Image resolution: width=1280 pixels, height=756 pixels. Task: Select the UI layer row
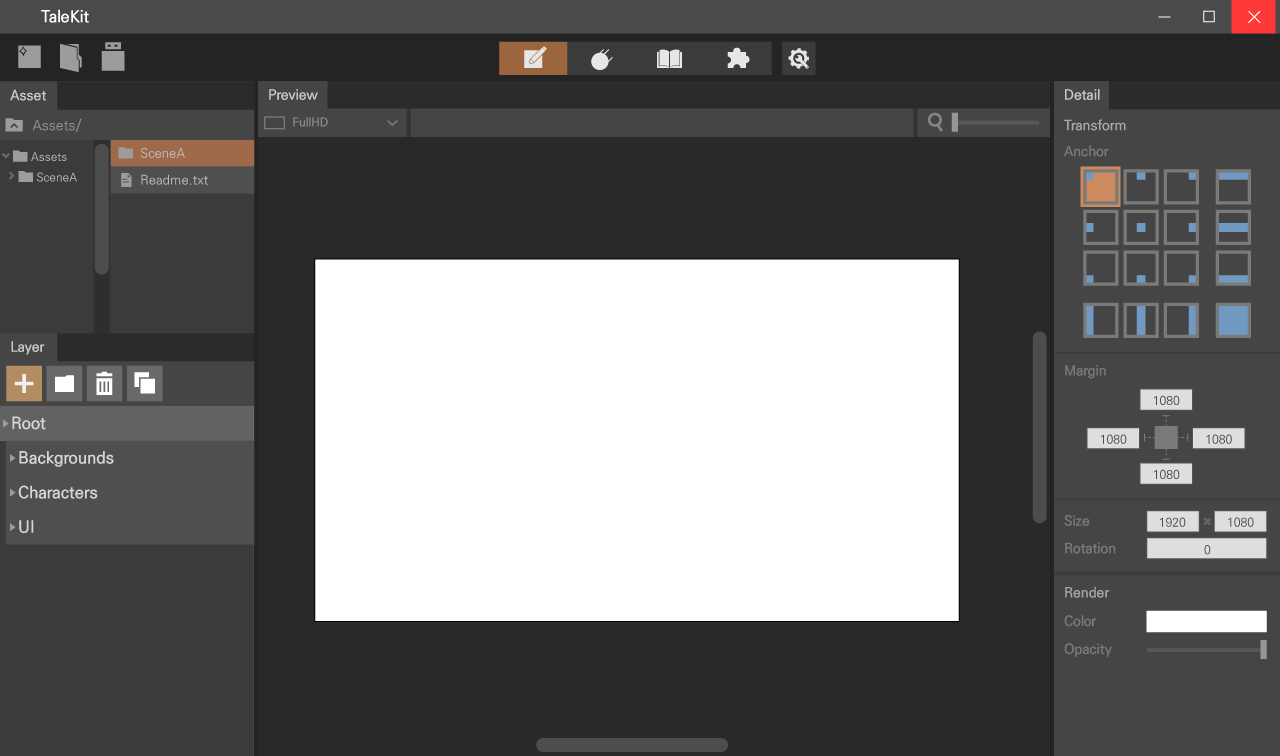(x=130, y=527)
